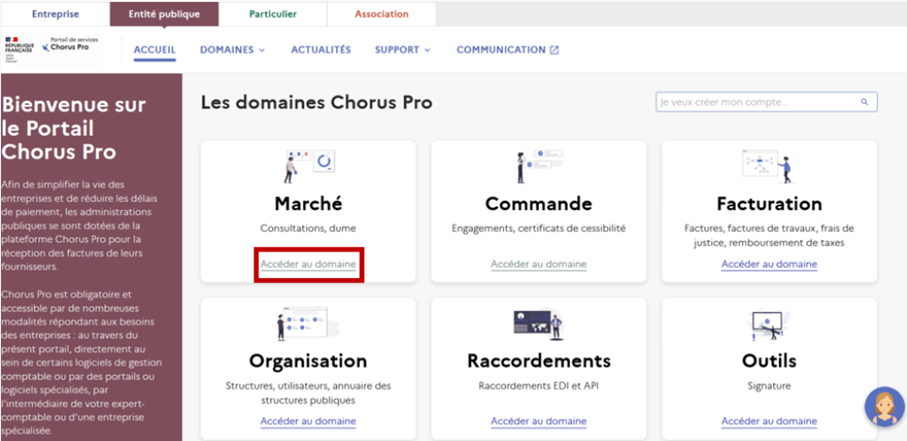Click 'Raccordements EDI et API' text
The image size is (907, 441).
click(x=539, y=385)
